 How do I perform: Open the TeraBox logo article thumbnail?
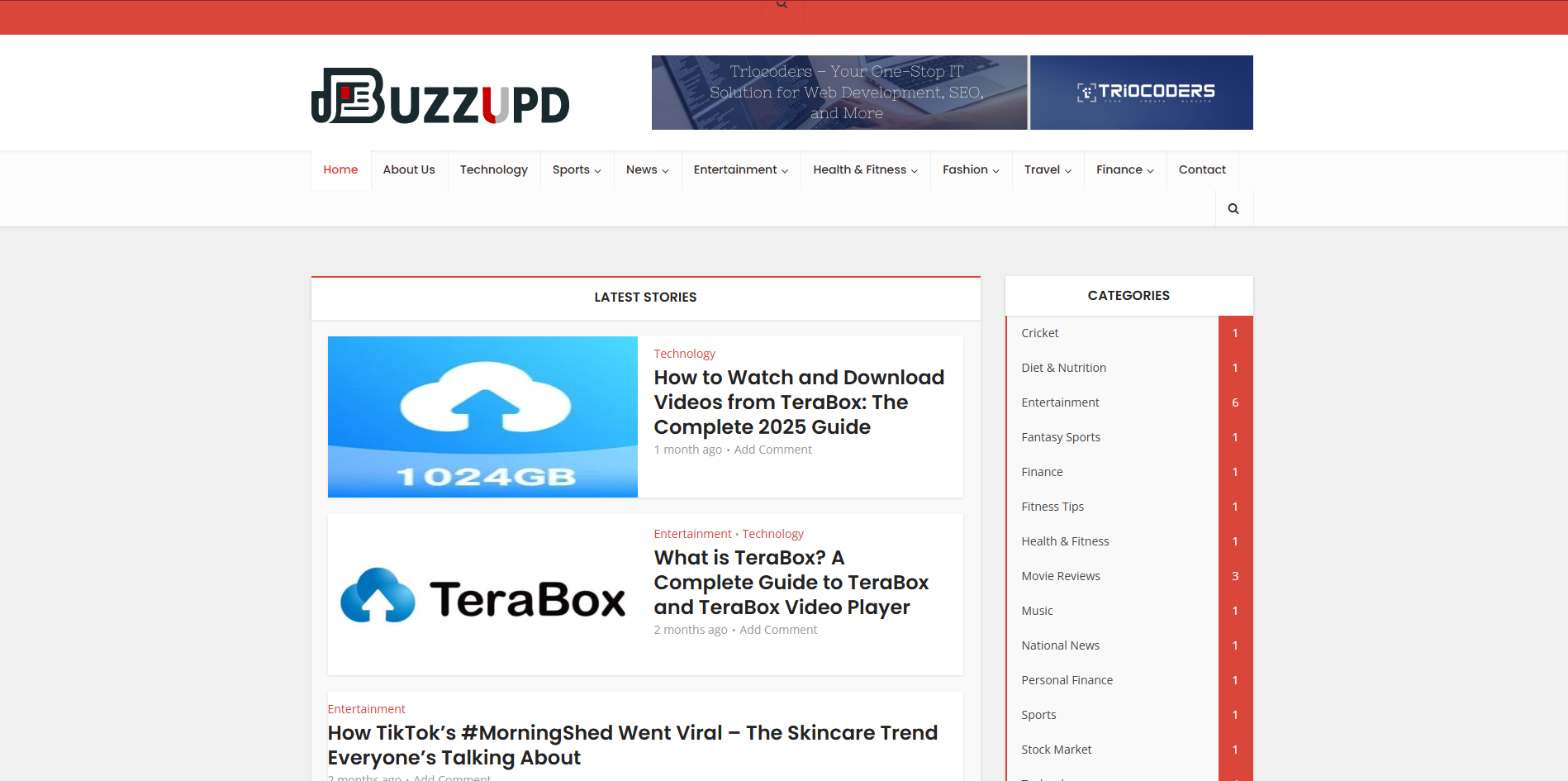coord(482,595)
